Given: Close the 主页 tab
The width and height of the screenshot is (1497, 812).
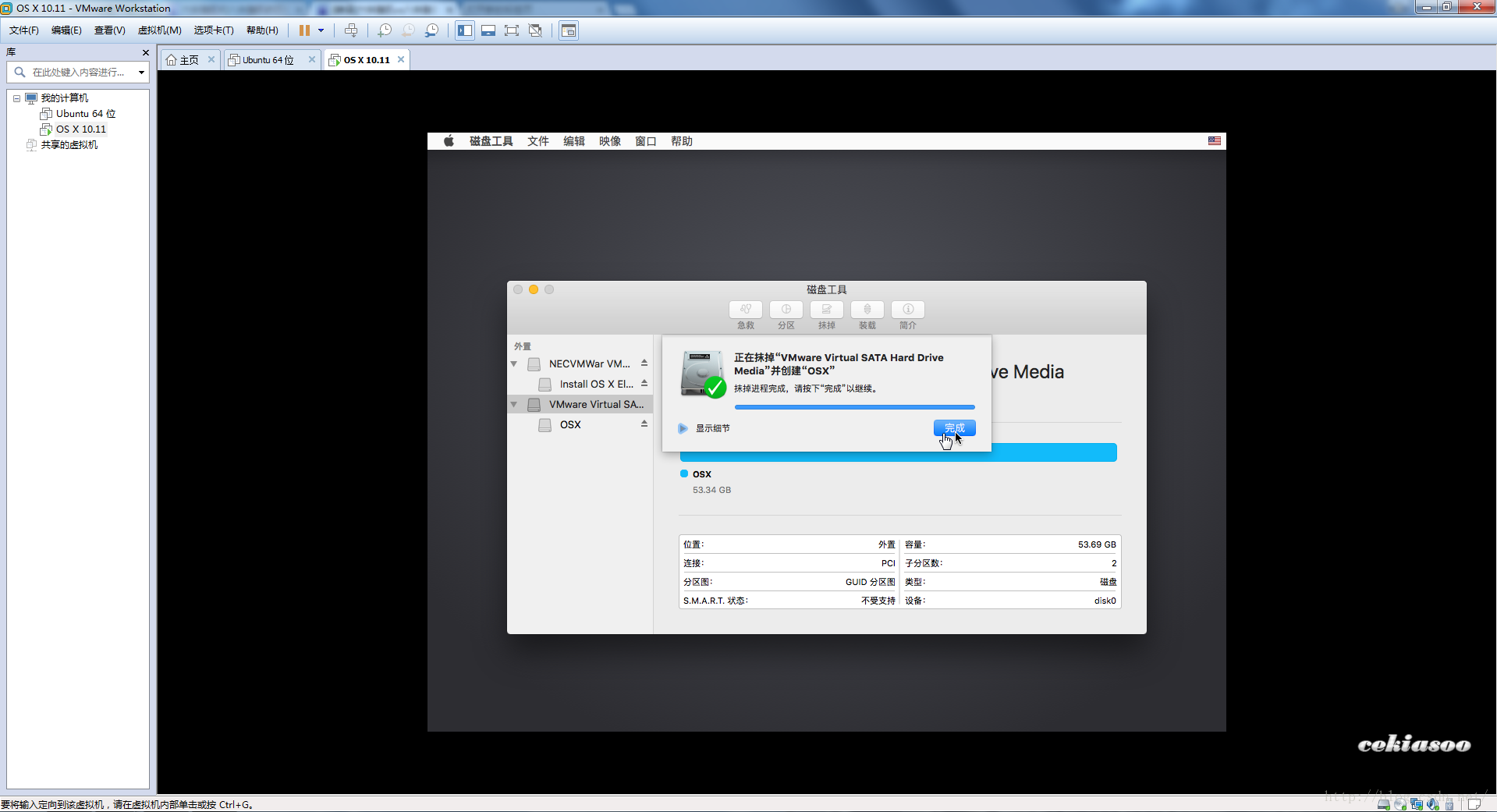Looking at the screenshot, I should click(211, 59).
